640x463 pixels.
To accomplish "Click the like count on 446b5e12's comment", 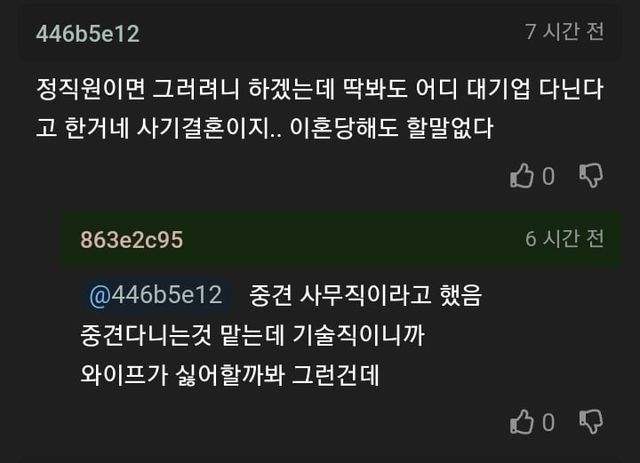I will point(548,178).
